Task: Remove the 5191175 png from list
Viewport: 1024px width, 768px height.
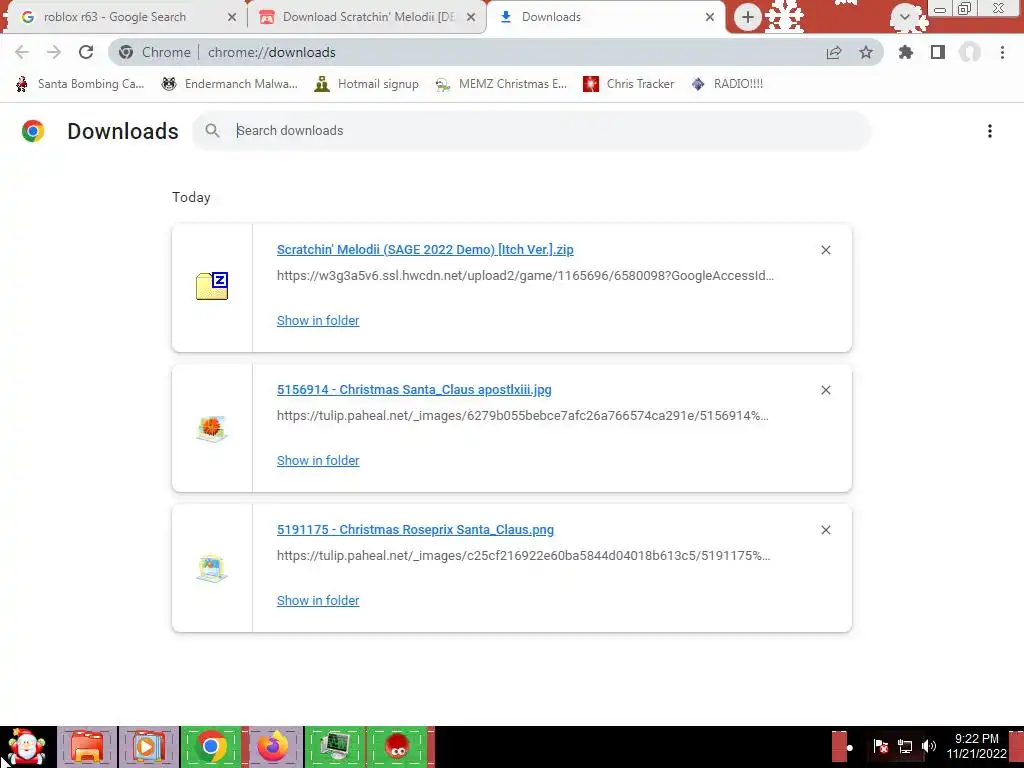Action: click(825, 530)
